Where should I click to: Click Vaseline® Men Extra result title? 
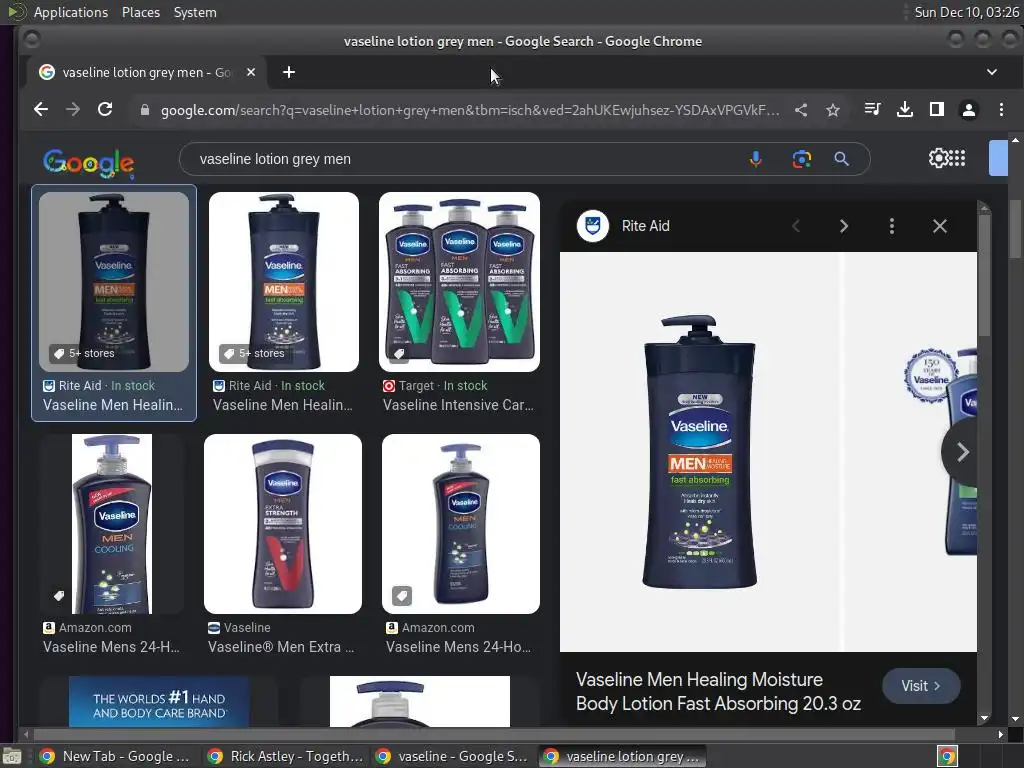click(281, 647)
